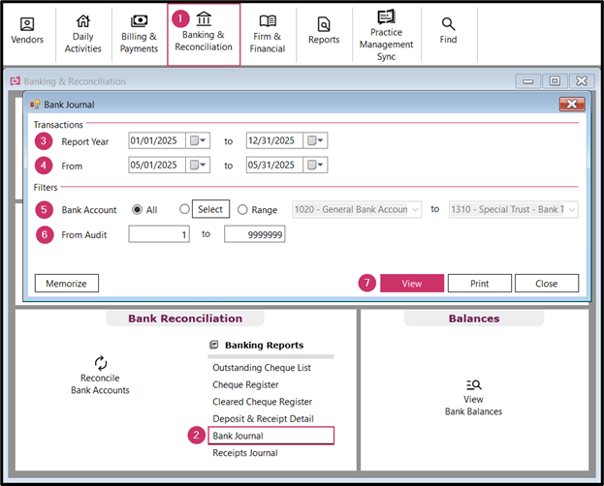Click the Balances section header
This screenshot has height=486, width=604.
coord(474,318)
